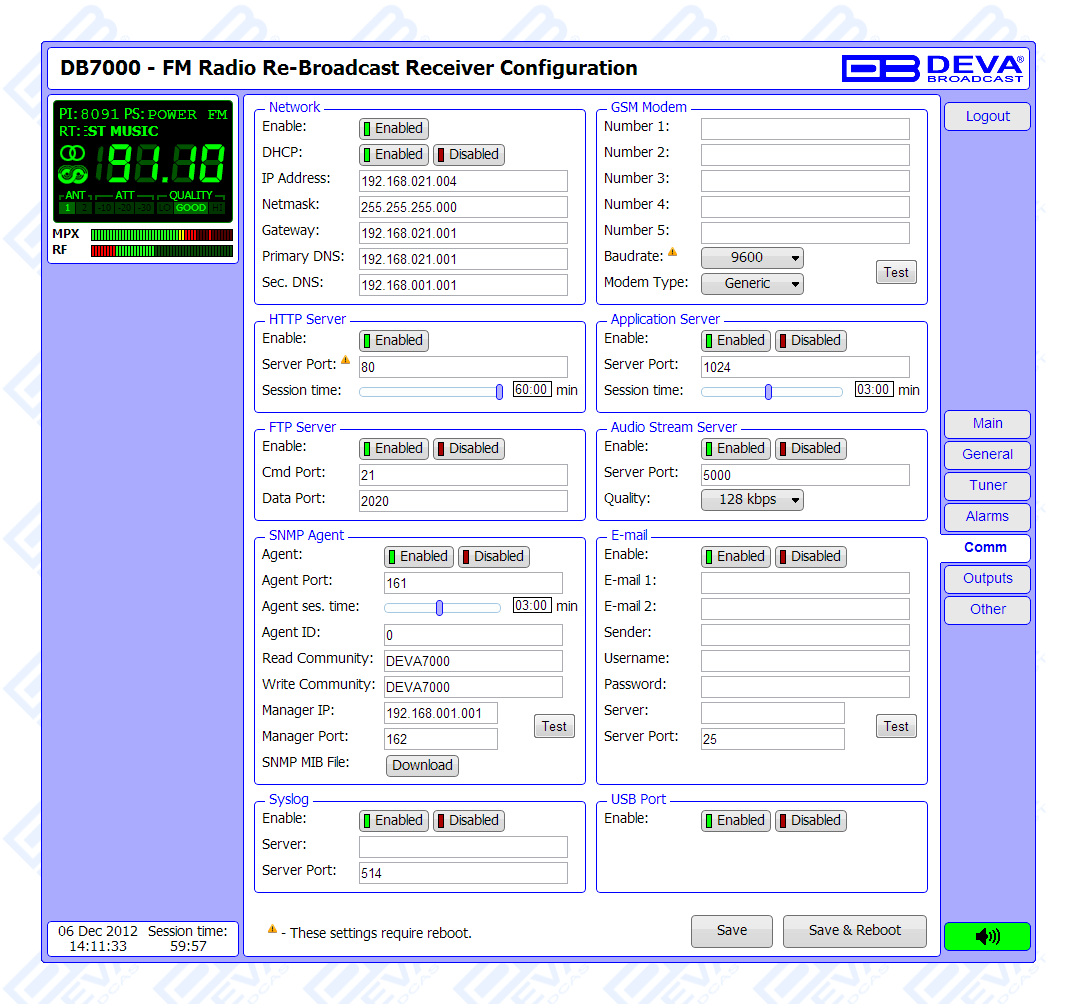Disable the USB Port

(x=810, y=821)
